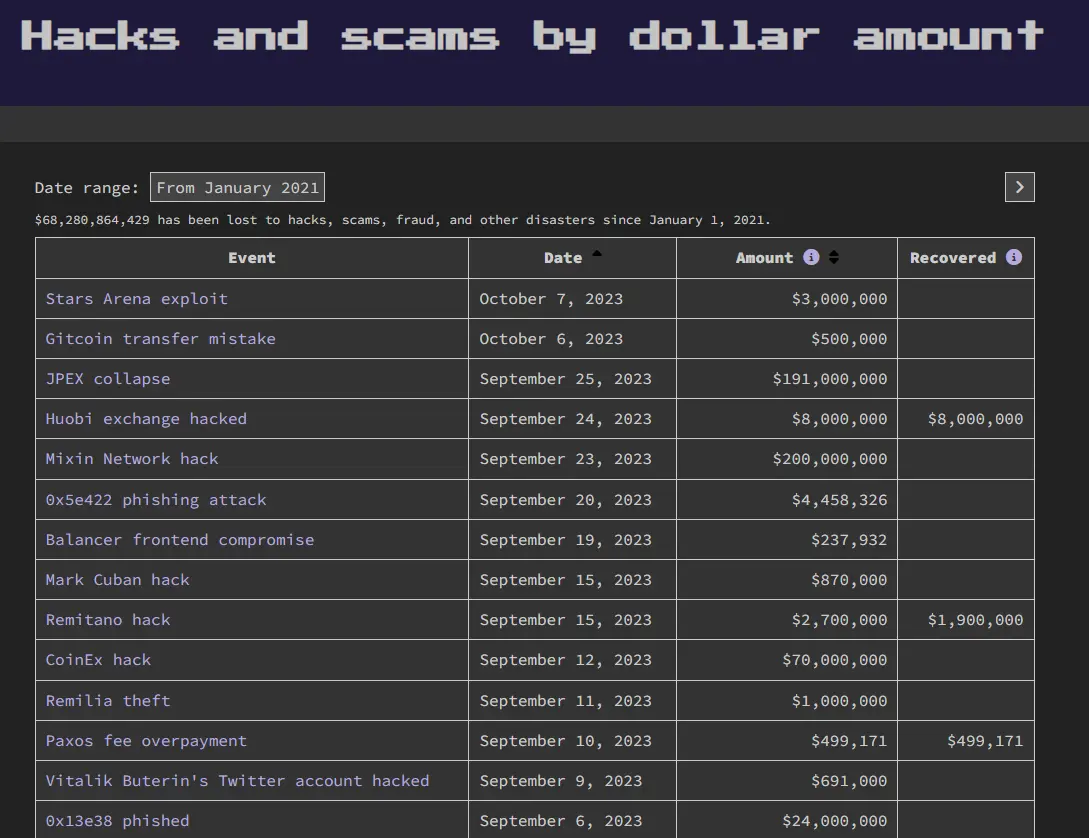Screen dimensions: 1089x838
Task: Click the Recovered column header text
Action: pos(952,258)
